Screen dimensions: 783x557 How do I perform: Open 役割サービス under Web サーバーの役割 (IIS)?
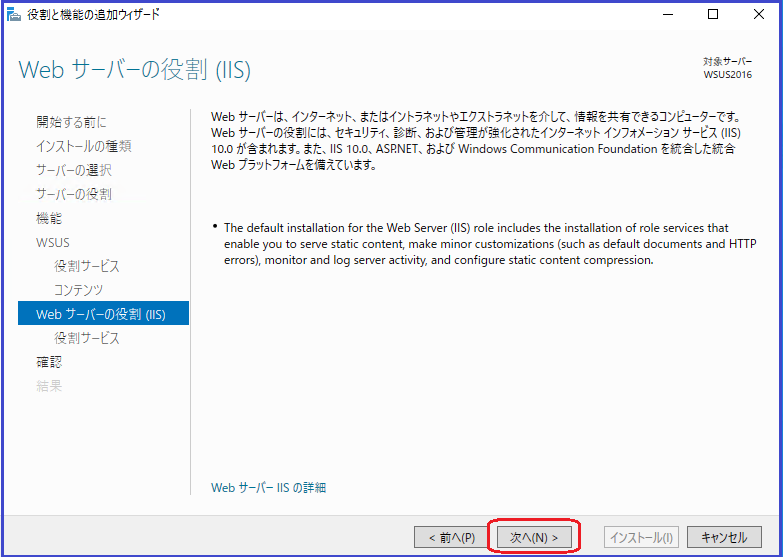click(x=87, y=338)
